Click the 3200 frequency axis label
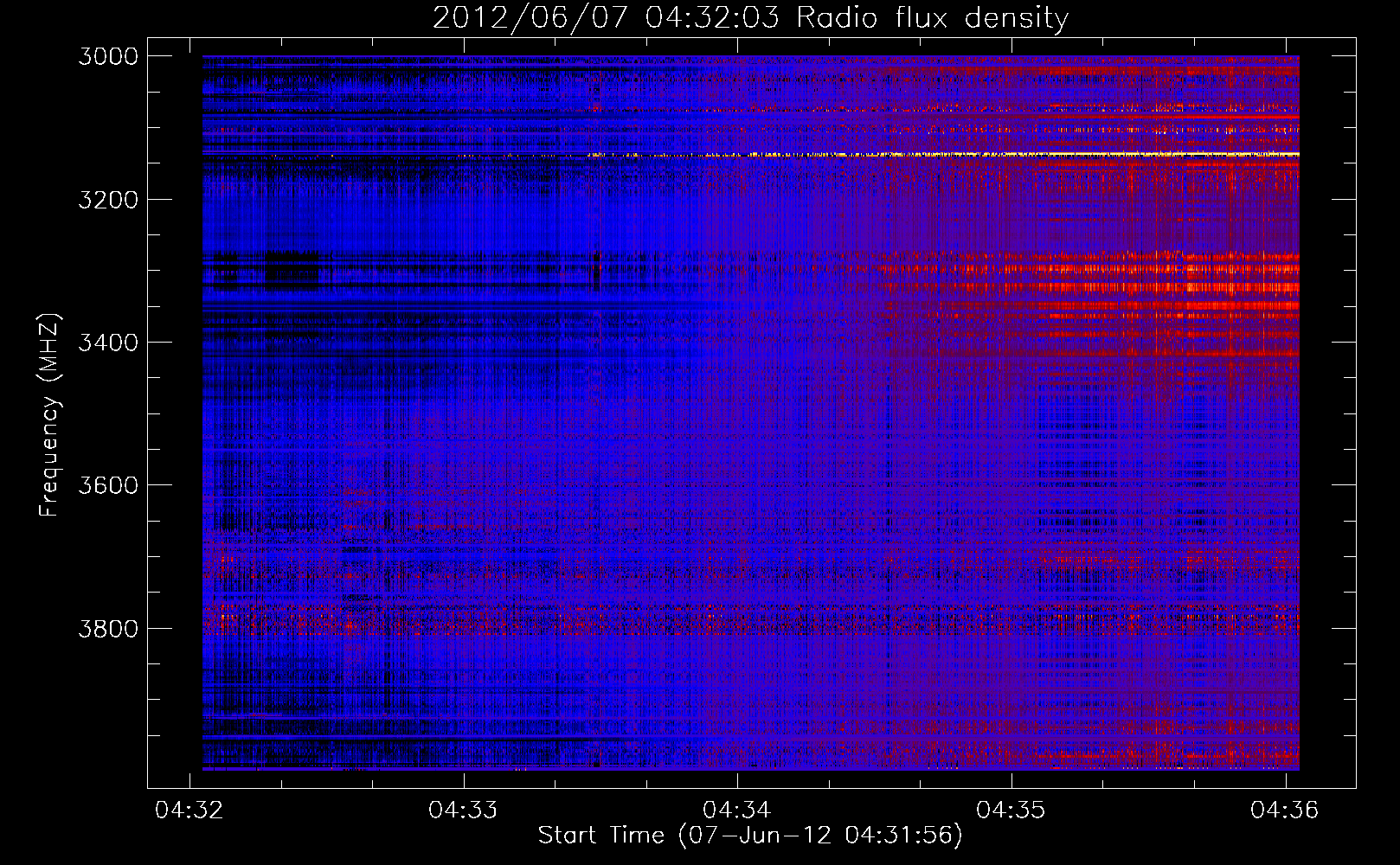The height and width of the screenshot is (865, 1400). point(108,200)
